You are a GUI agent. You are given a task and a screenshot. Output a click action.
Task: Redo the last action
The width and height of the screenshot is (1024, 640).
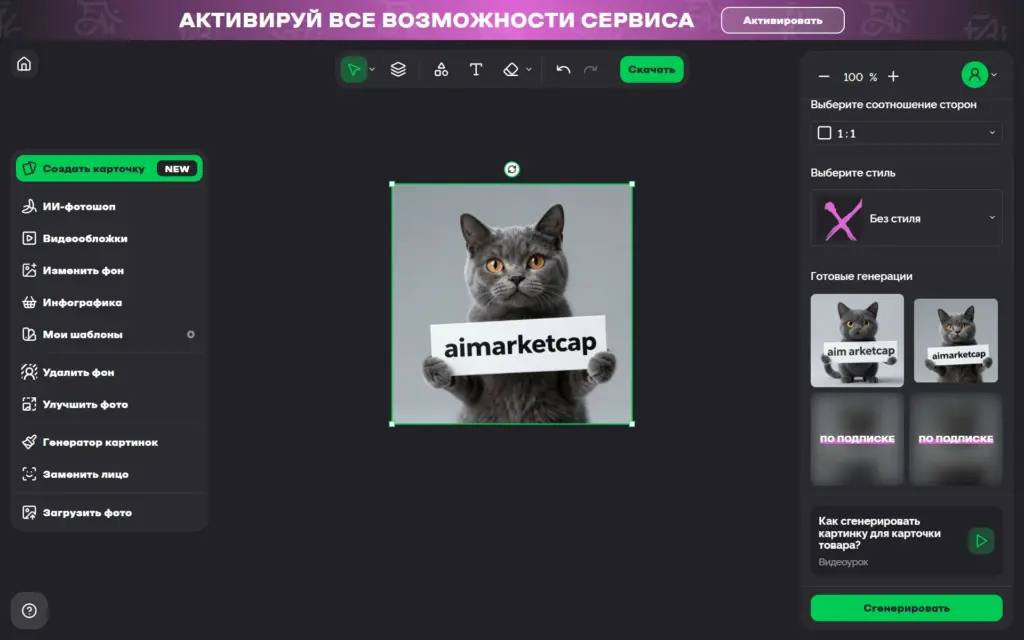point(590,69)
